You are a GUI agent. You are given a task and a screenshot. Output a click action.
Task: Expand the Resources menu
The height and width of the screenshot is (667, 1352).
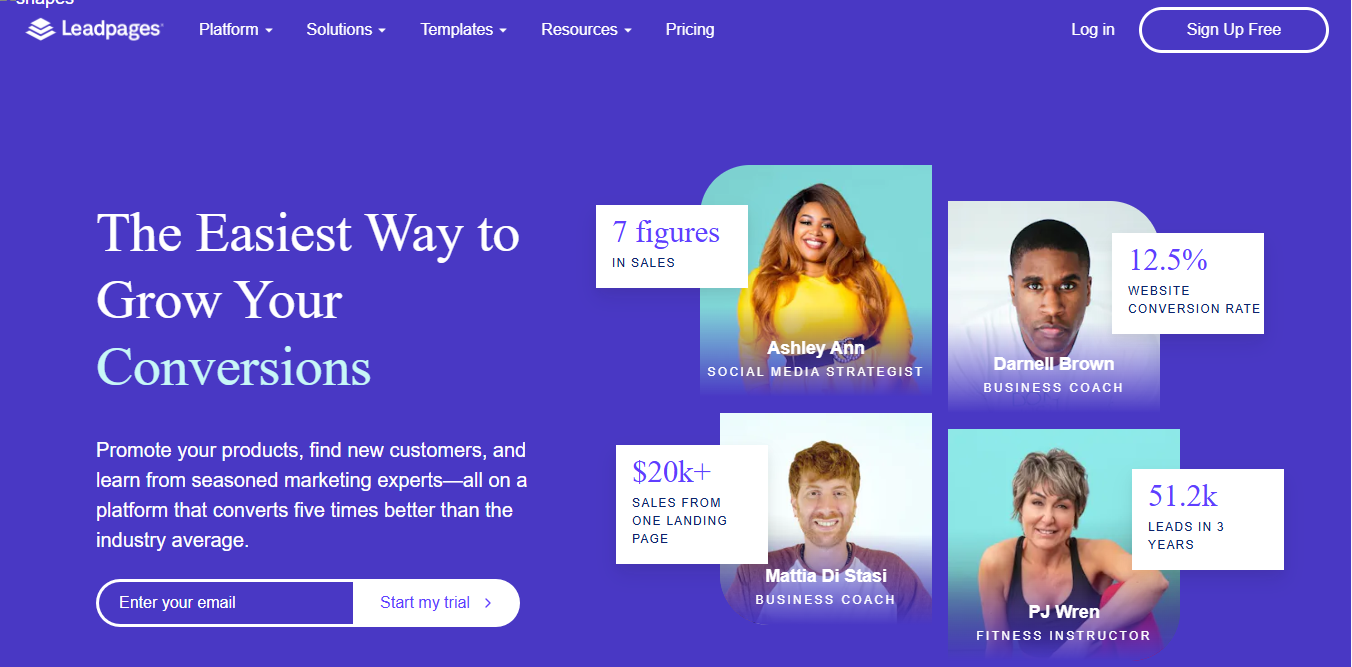(x=586, y=30)
